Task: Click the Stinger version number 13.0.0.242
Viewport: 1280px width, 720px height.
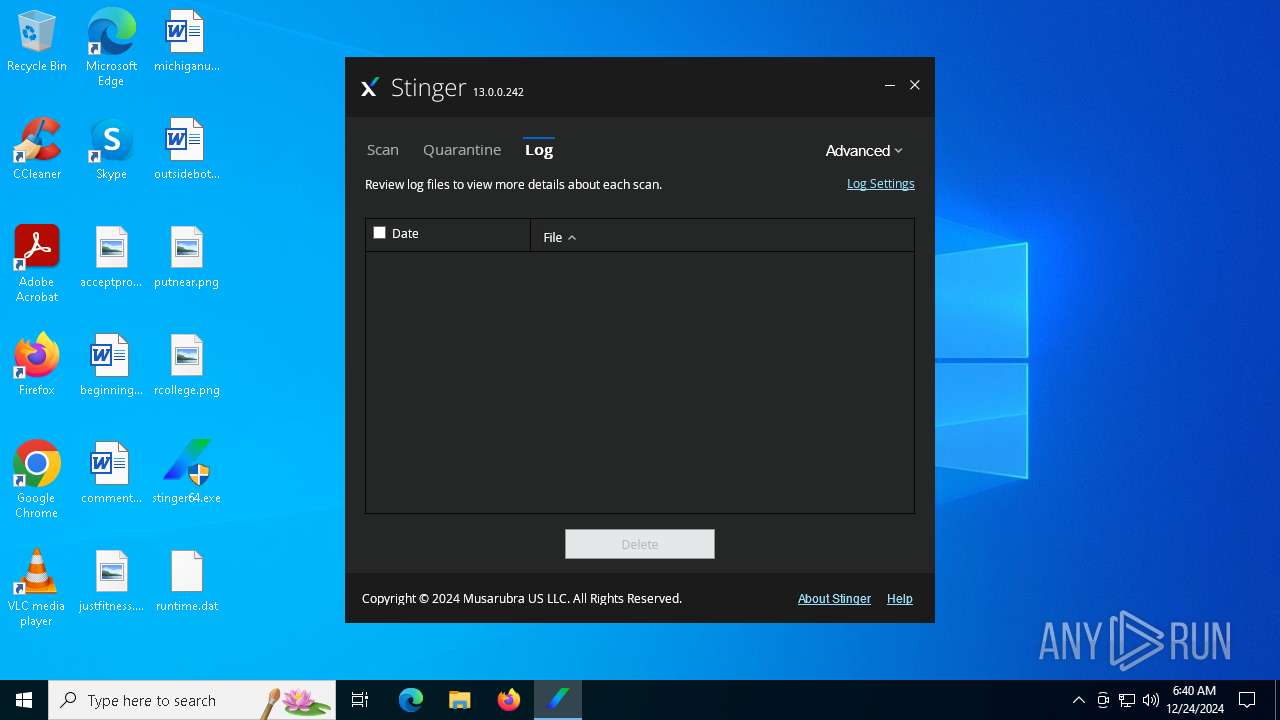Action: [498, 92]
